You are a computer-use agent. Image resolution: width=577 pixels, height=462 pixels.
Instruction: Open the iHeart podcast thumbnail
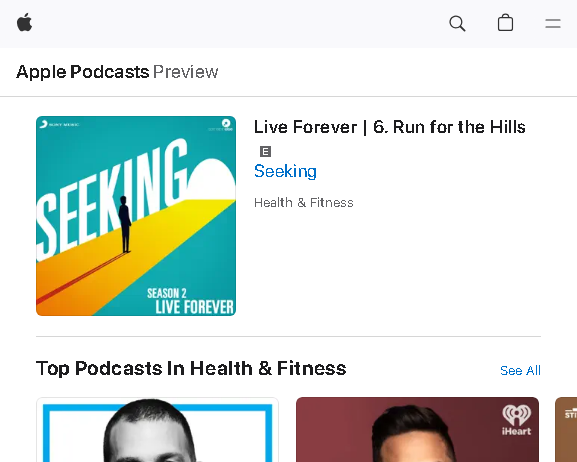pyautogui.click(x=417, y=430)
